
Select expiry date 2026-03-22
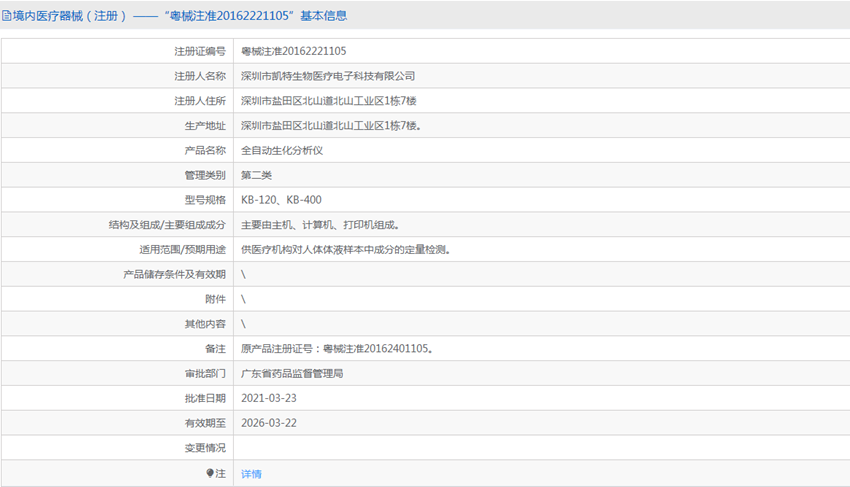[x=269, y=423]
